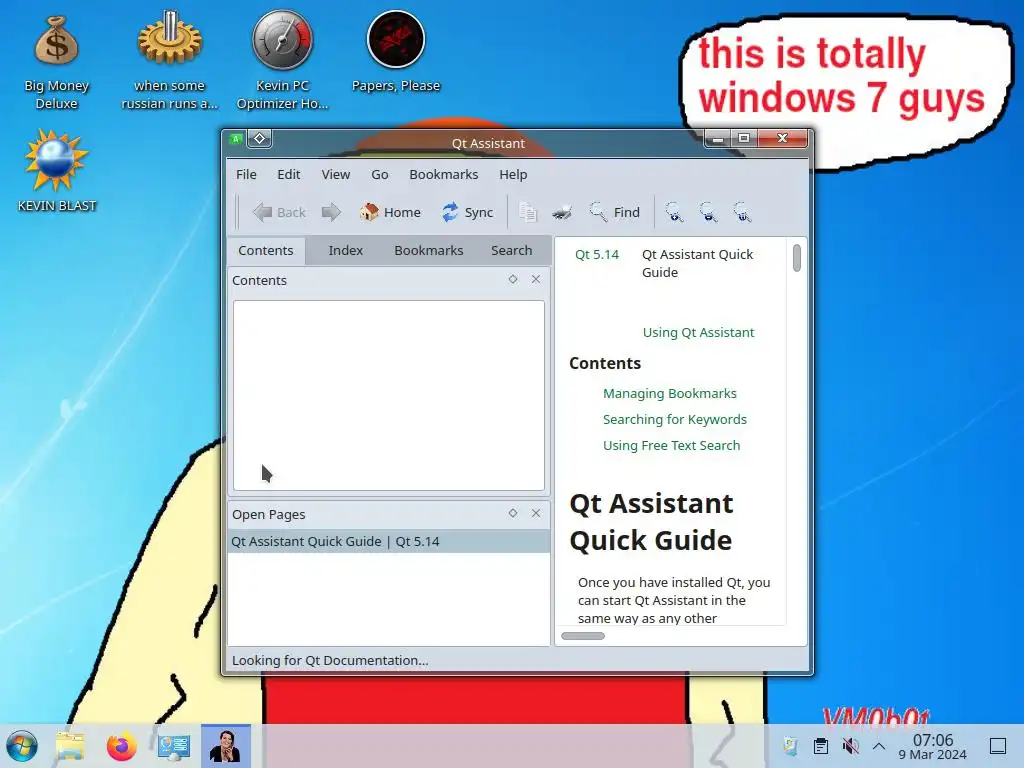Switch to the Contents tab

(266, 251)
